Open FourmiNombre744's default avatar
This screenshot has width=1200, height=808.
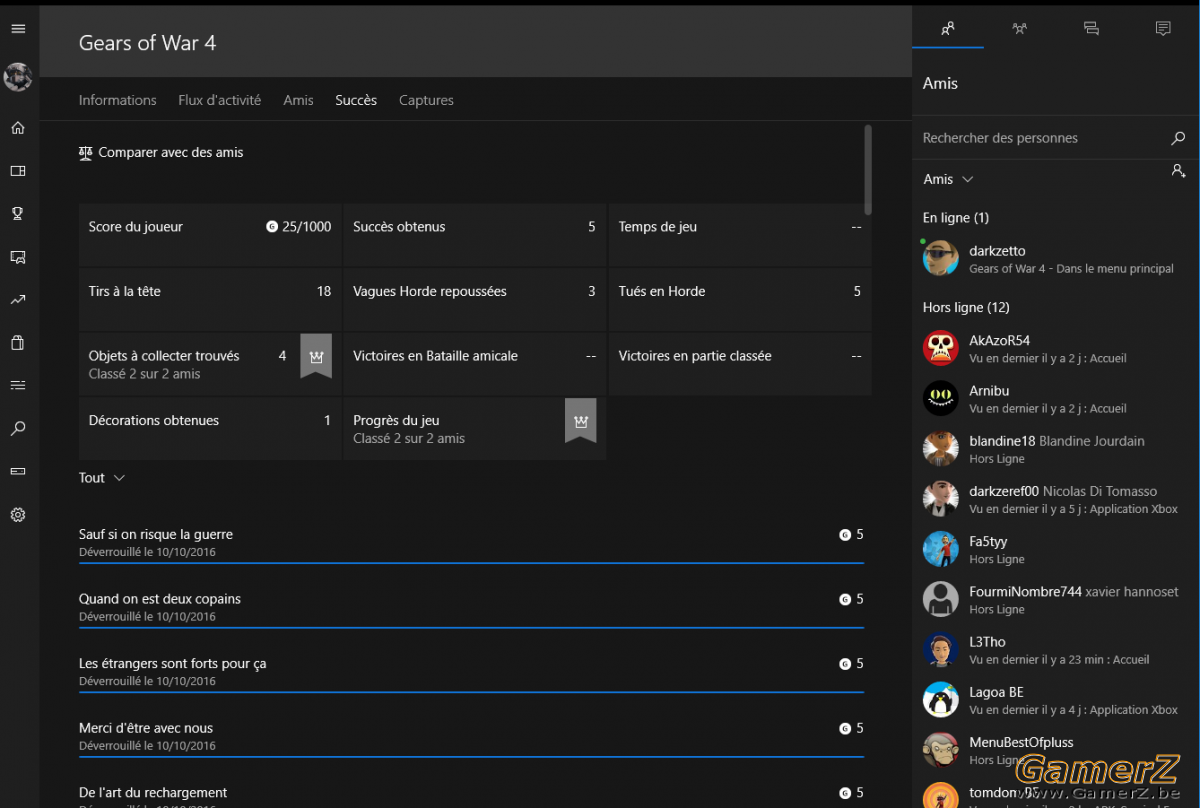point(940,599)
